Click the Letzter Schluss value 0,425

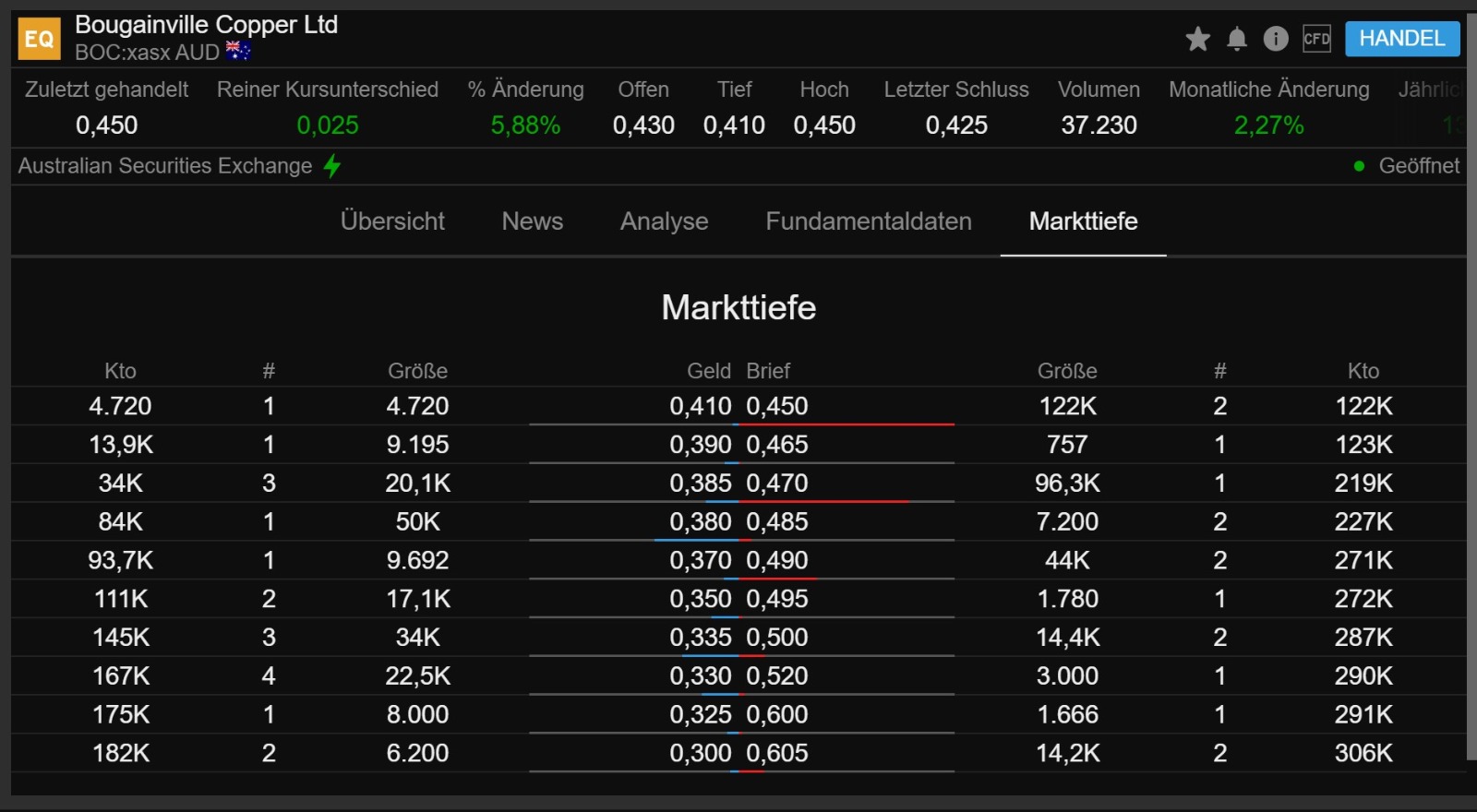956,125
